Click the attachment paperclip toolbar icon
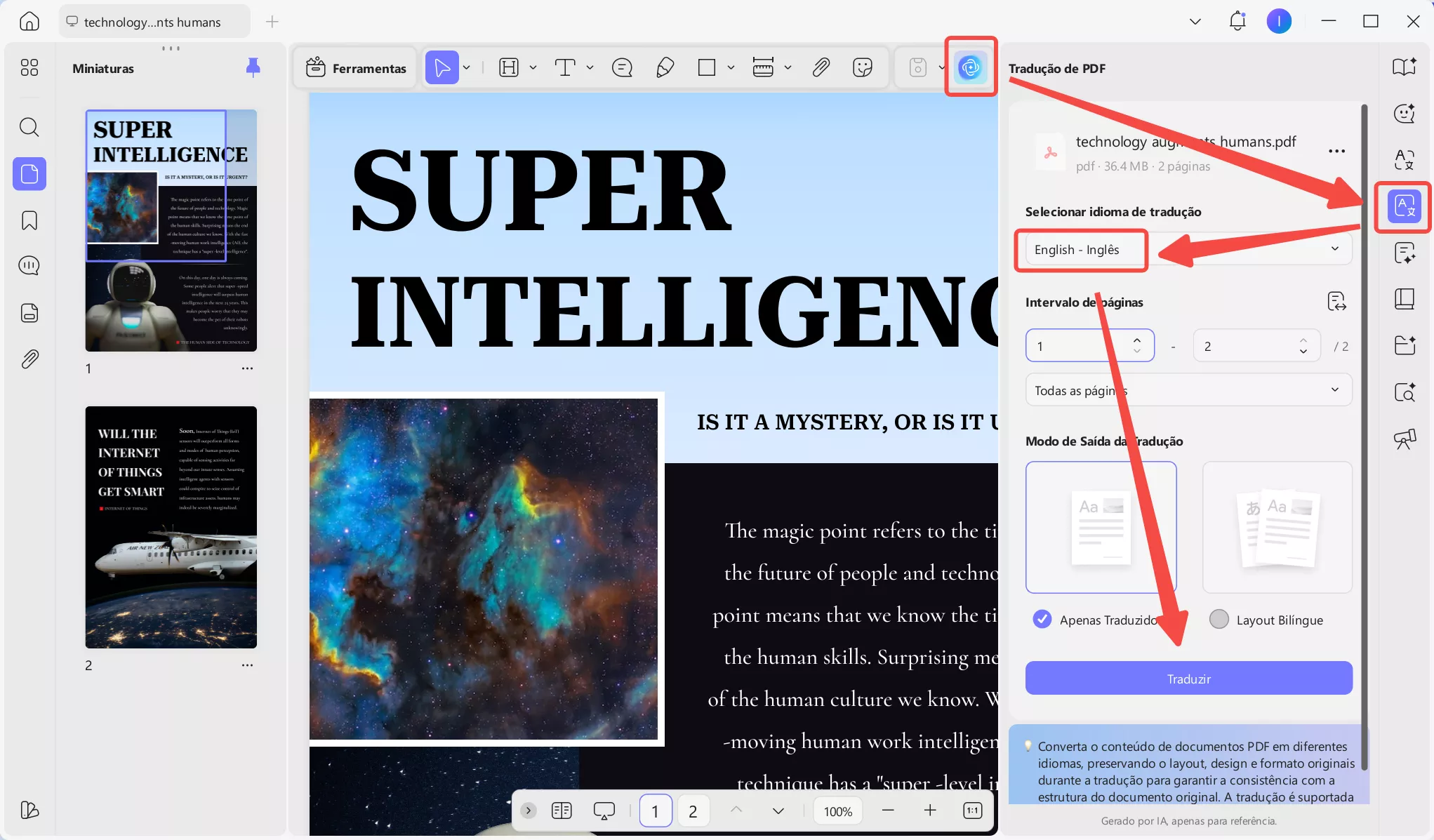Screen dimensions: 1434x840 tap(821, 67)
